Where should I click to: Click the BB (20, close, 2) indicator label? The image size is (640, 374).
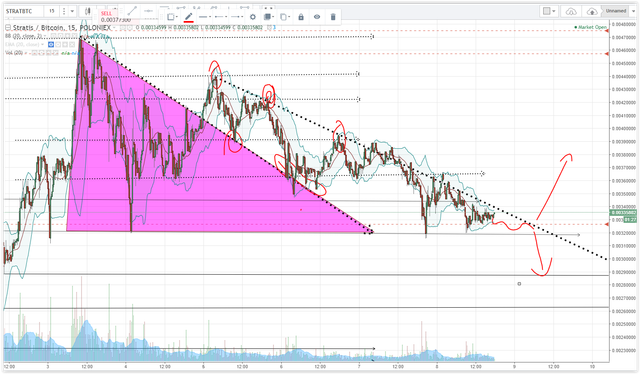tap(23, 36)
